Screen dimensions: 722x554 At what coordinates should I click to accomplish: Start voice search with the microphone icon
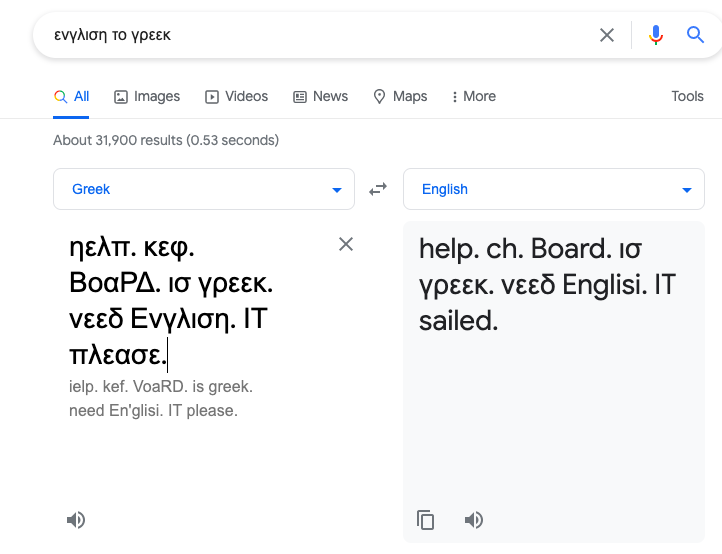[x=656, y=35]
